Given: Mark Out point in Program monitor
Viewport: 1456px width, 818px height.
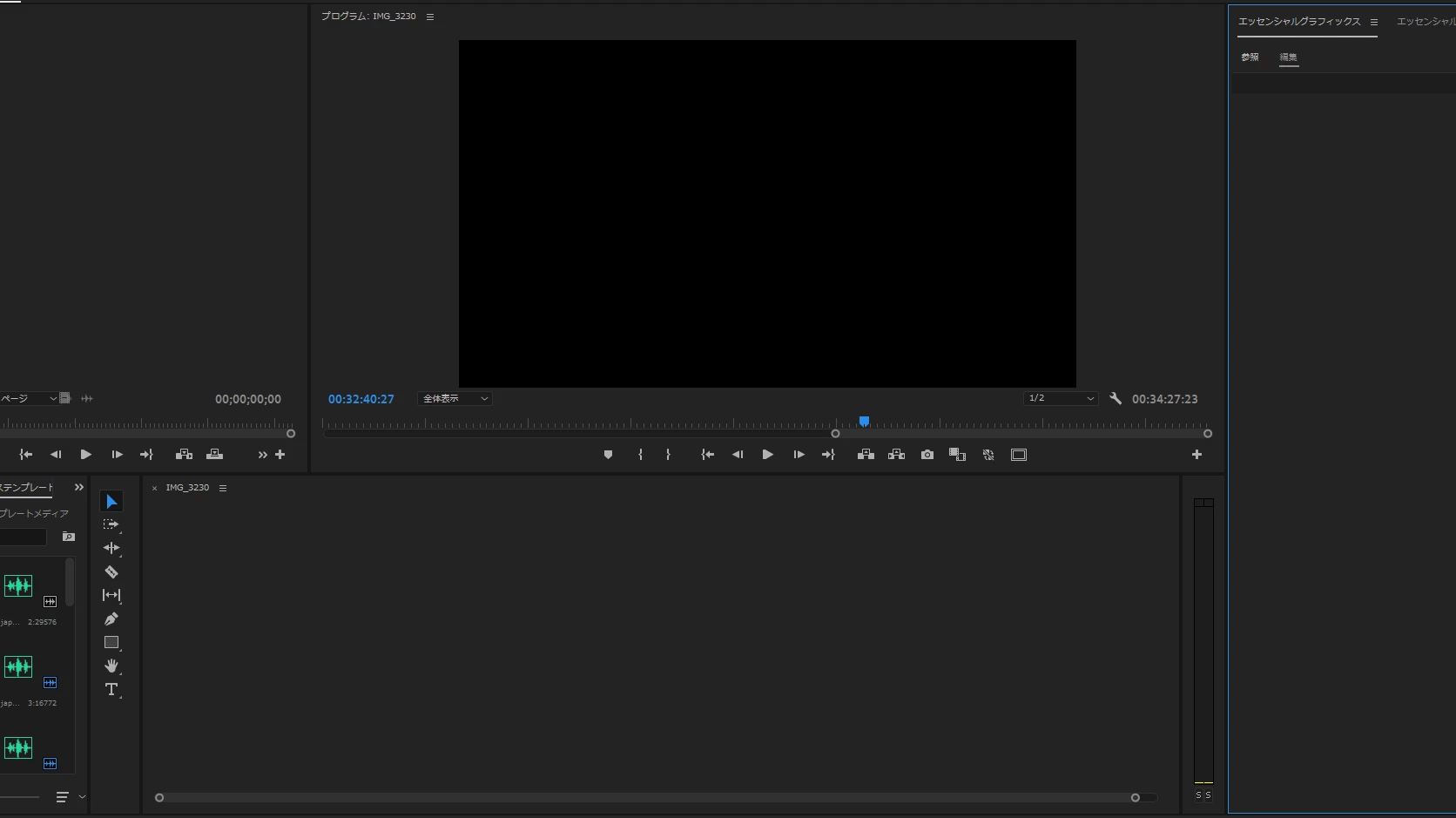Looking at the screenshot, I should 668,455.
